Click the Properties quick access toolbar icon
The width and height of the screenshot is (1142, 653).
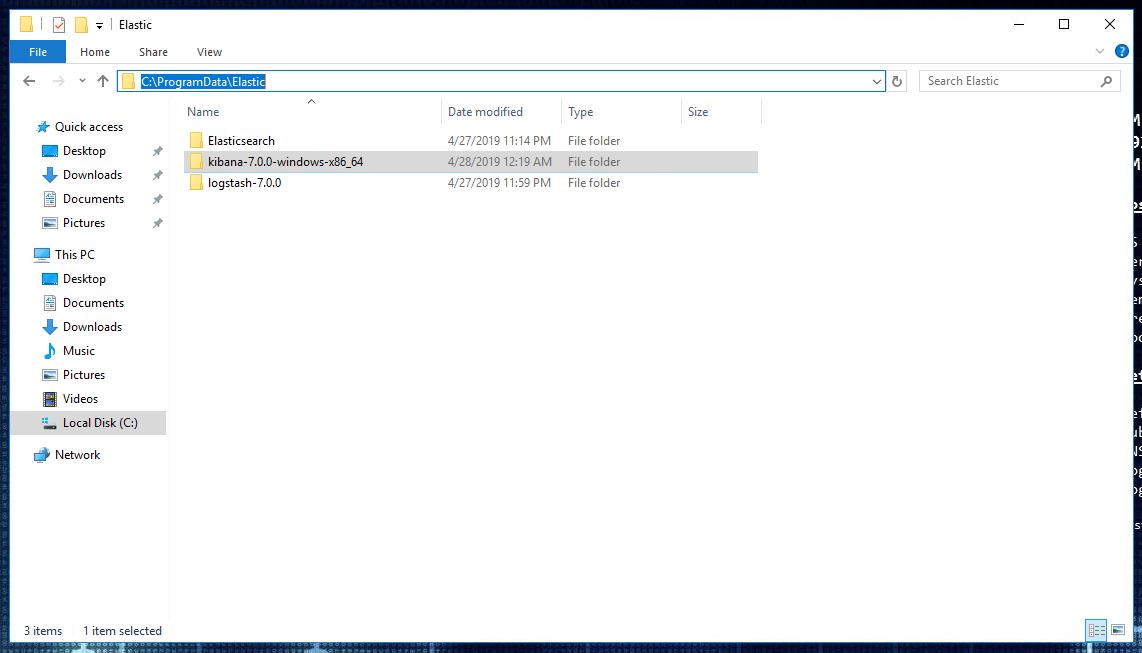coord(59,25)
